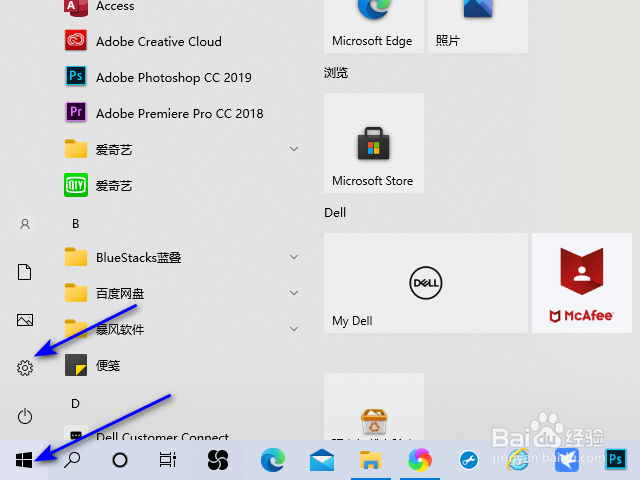Open File Explorer from taskbar
The height and width of the screenshot is (480, 640).
(371, 460)
